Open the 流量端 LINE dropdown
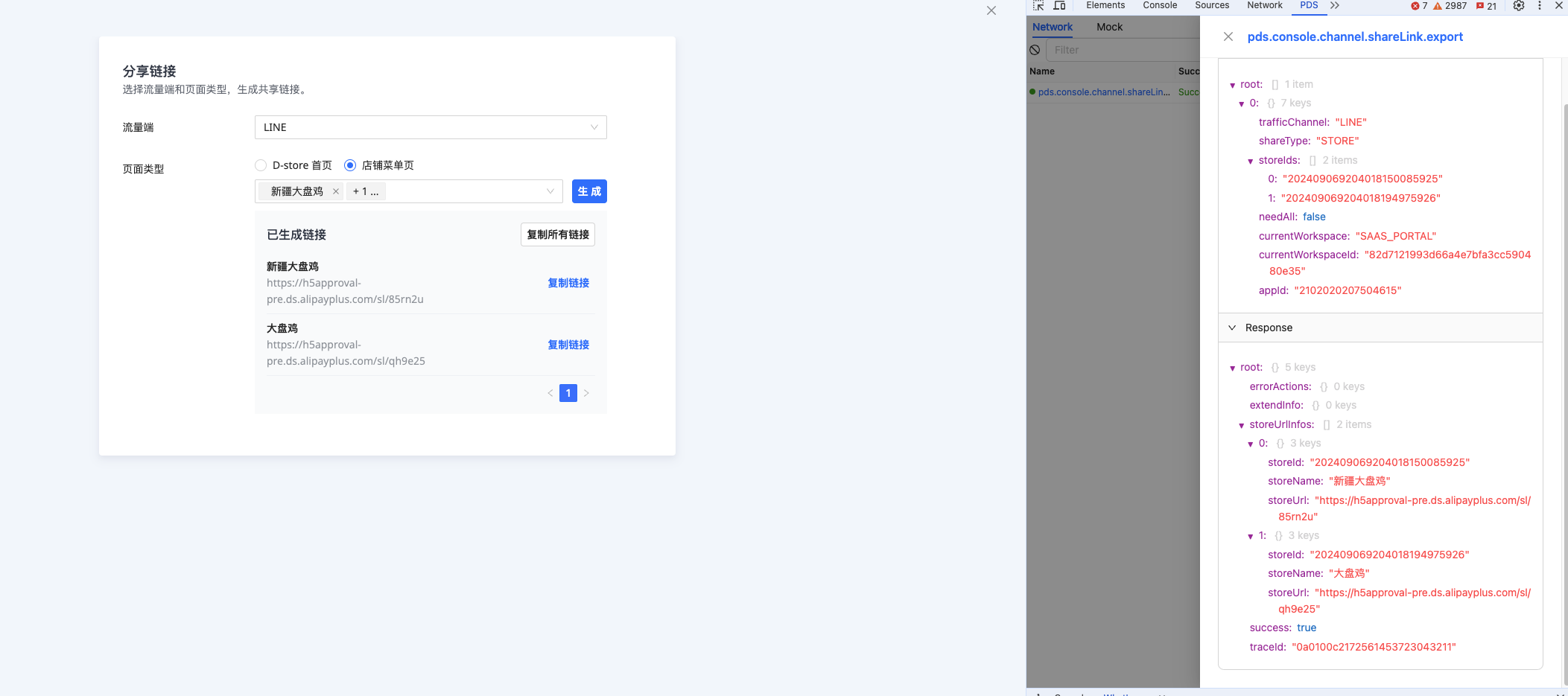Screen dimensions: 1568x696 tap(431, 127)
